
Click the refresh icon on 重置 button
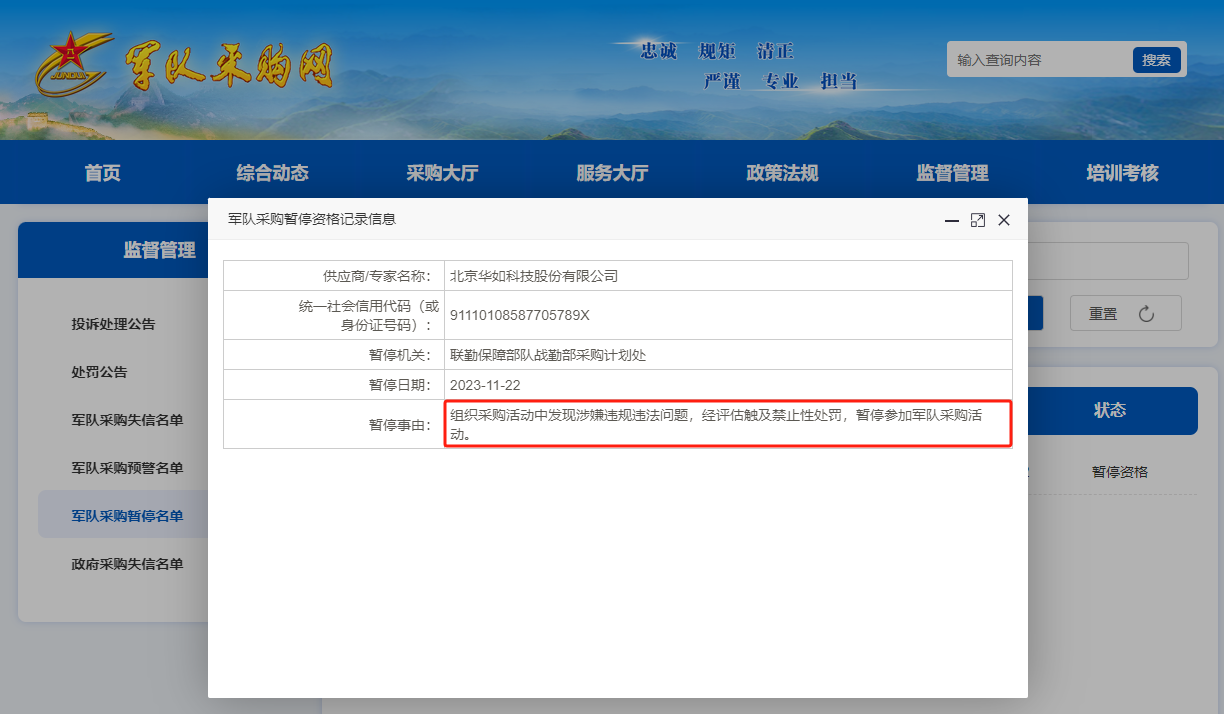tap(1147, 314)
